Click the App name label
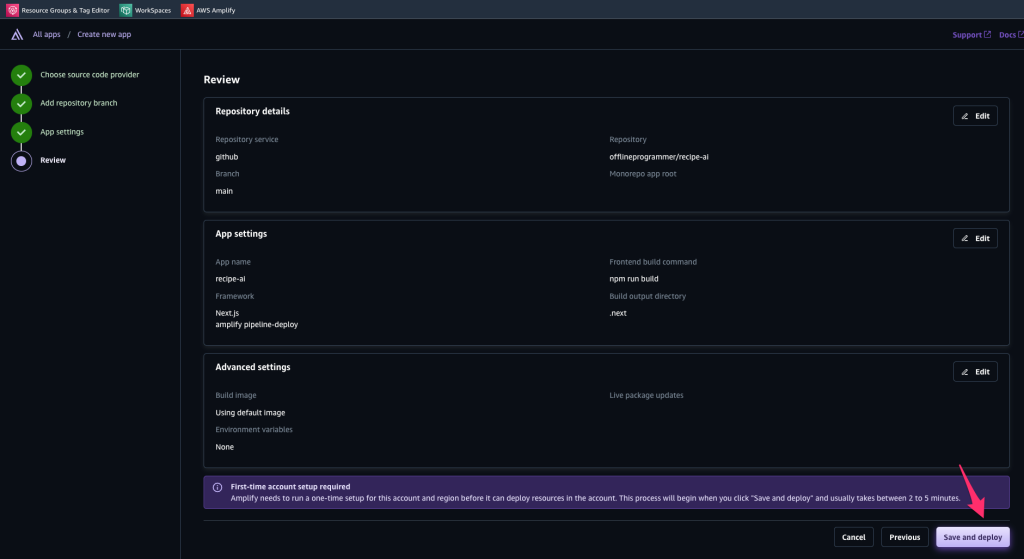Image resolution: width=1024 pixels, height=559 pixels. tap(233, 262)
